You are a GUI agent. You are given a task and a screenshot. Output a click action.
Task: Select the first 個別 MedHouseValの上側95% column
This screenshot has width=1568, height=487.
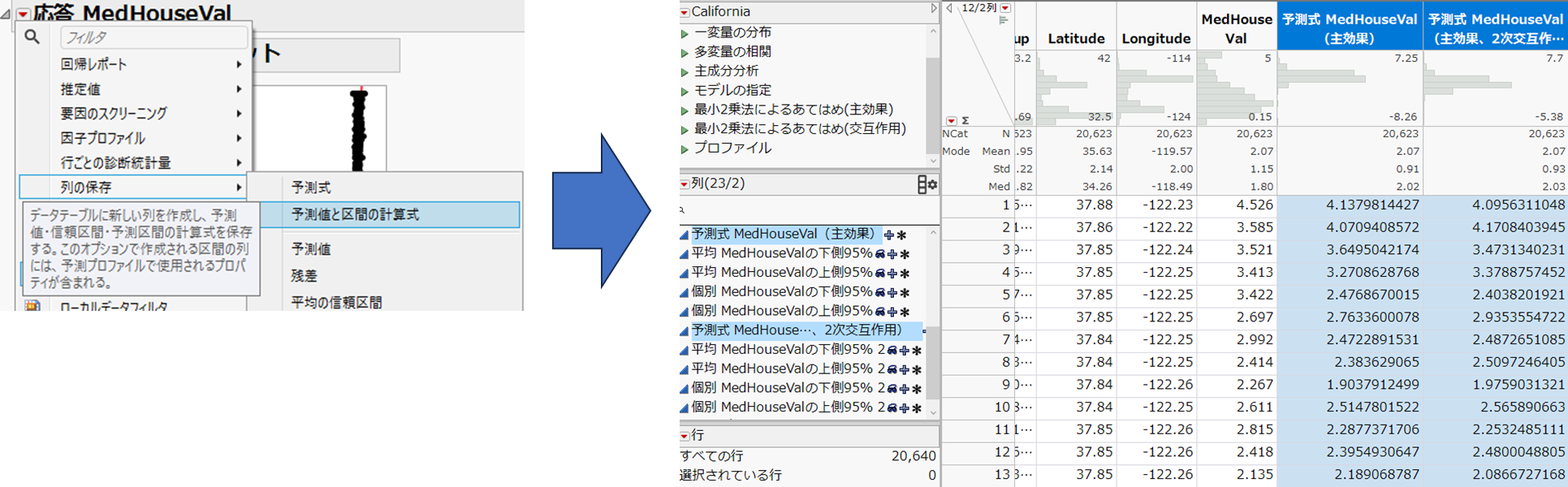782,311
